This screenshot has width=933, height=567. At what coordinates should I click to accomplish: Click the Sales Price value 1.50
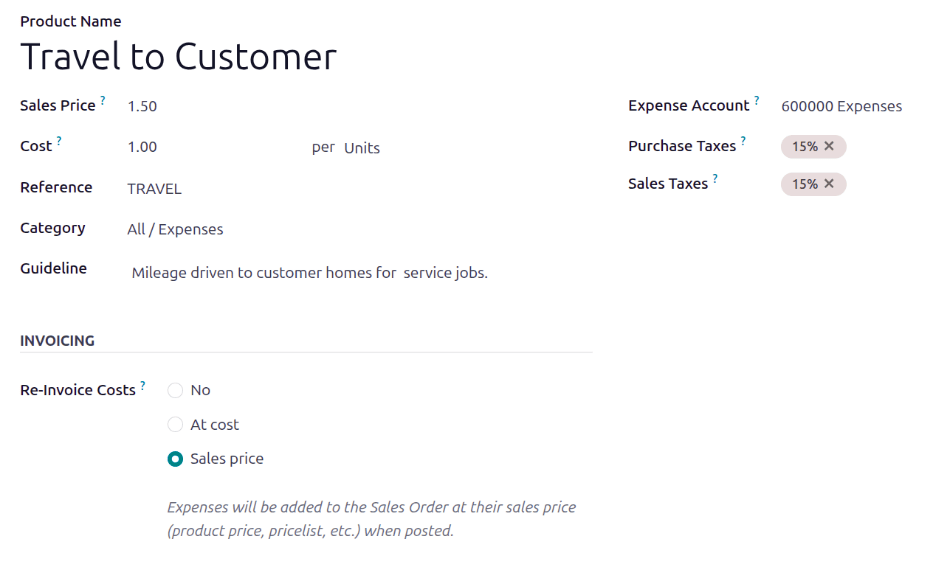[x=142, y=106]
